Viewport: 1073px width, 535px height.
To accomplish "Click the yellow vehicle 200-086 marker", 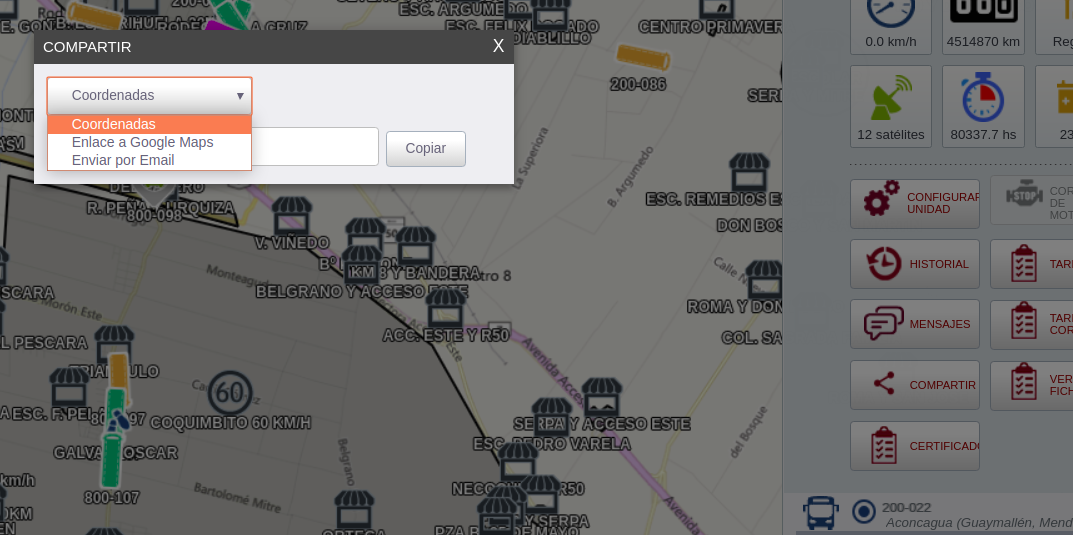I will [643, 58].
